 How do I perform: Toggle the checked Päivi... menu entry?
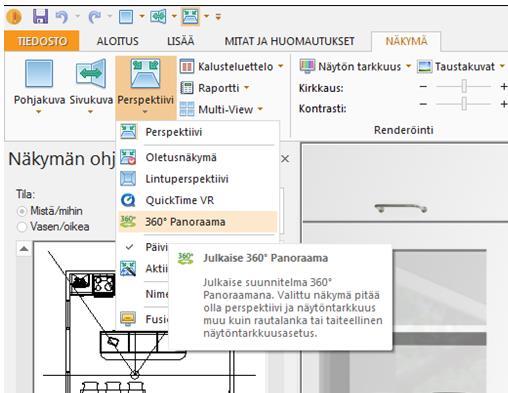(x=143, y=247)
